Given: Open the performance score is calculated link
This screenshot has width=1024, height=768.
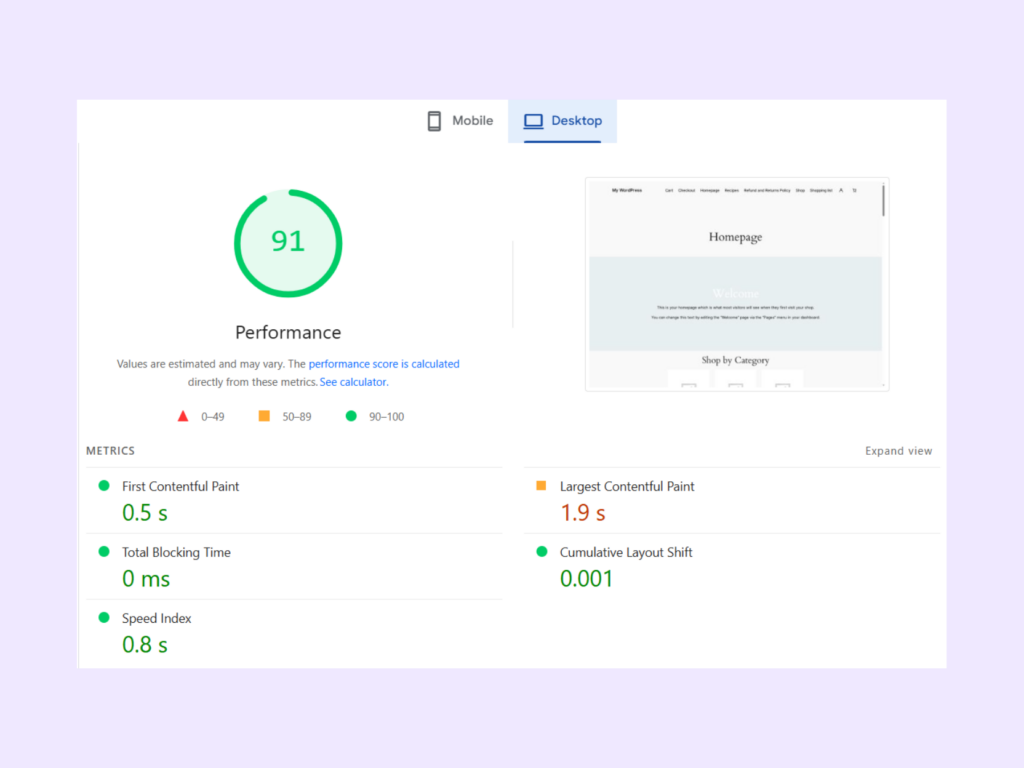Looking at the screenshot, I should coord(384,363).
